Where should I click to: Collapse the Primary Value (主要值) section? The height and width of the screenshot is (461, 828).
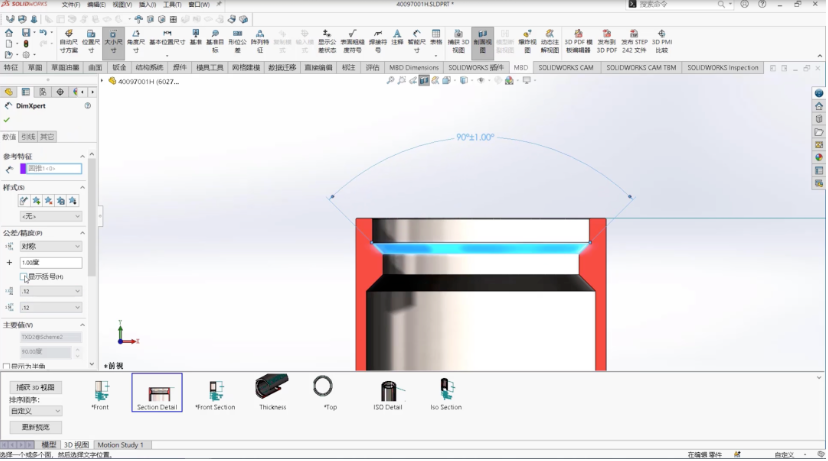(x=82, y=325)
